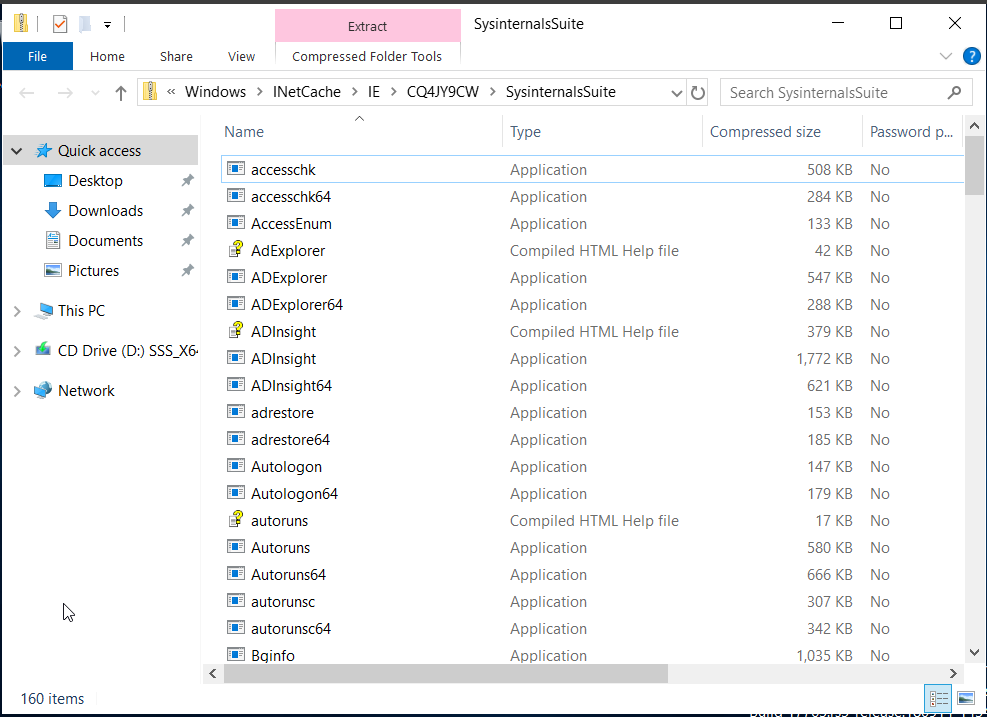
Task: Select the AdExplorer help file icon
Action: [236, 251]
